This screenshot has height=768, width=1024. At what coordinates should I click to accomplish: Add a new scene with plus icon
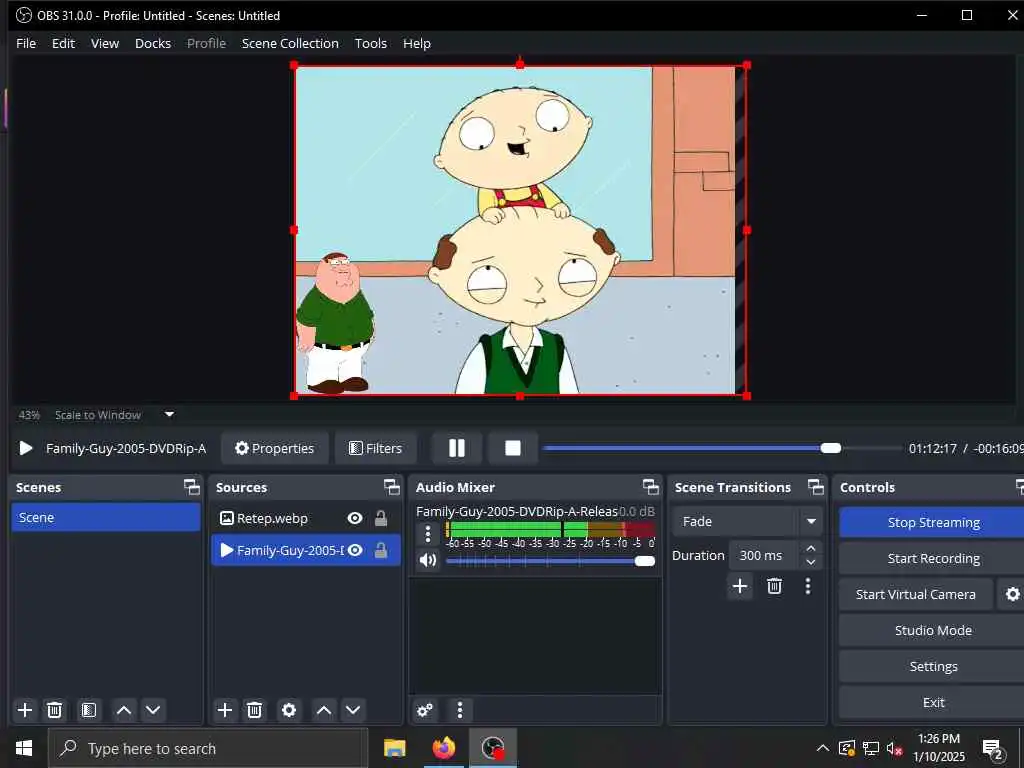pyautogui.click(x=25, y=710)
